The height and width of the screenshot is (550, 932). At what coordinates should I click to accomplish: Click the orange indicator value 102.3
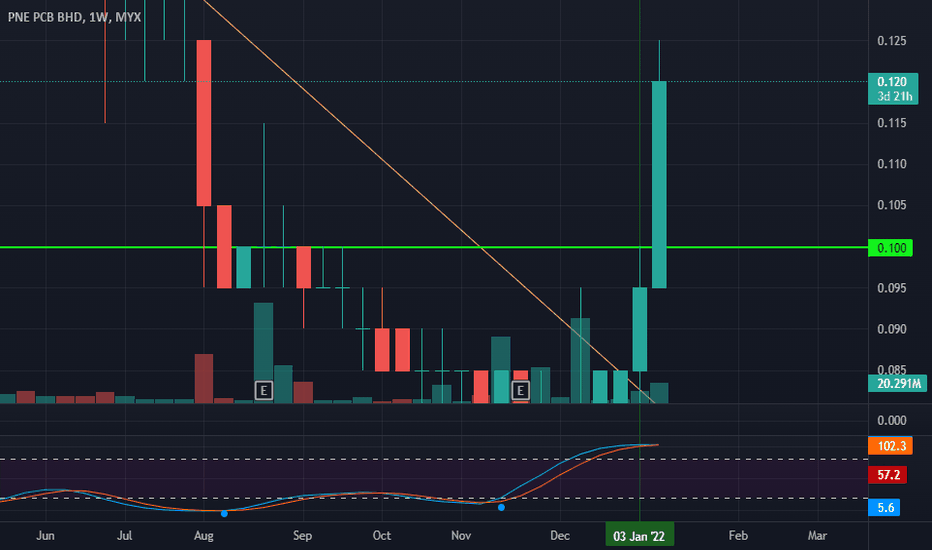pyautogui.click(x=890, y=446)
